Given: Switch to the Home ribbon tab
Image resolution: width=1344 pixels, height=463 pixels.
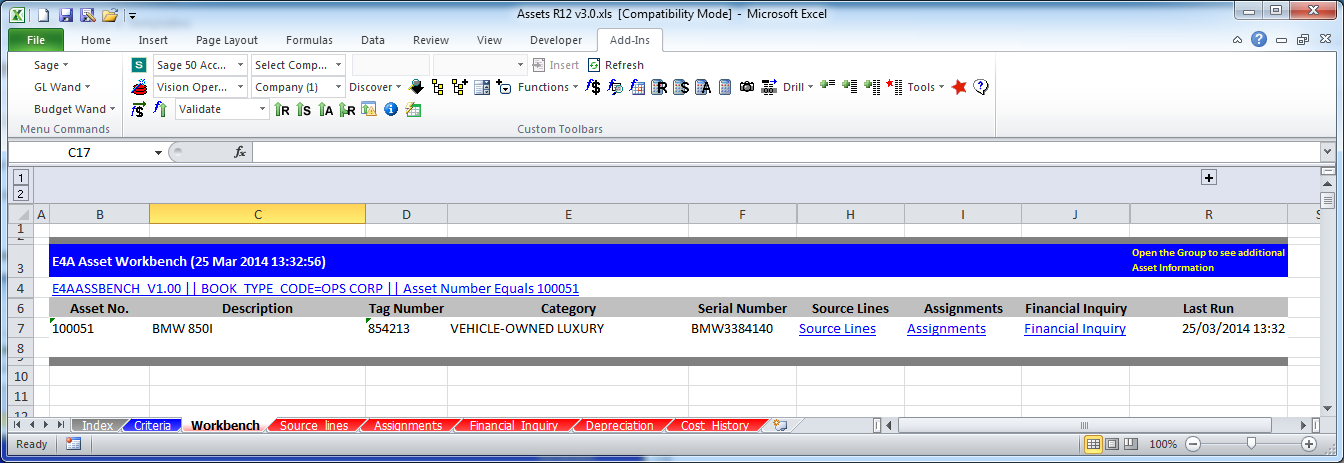Looking at the screenshot, I should tap(96, 40).
